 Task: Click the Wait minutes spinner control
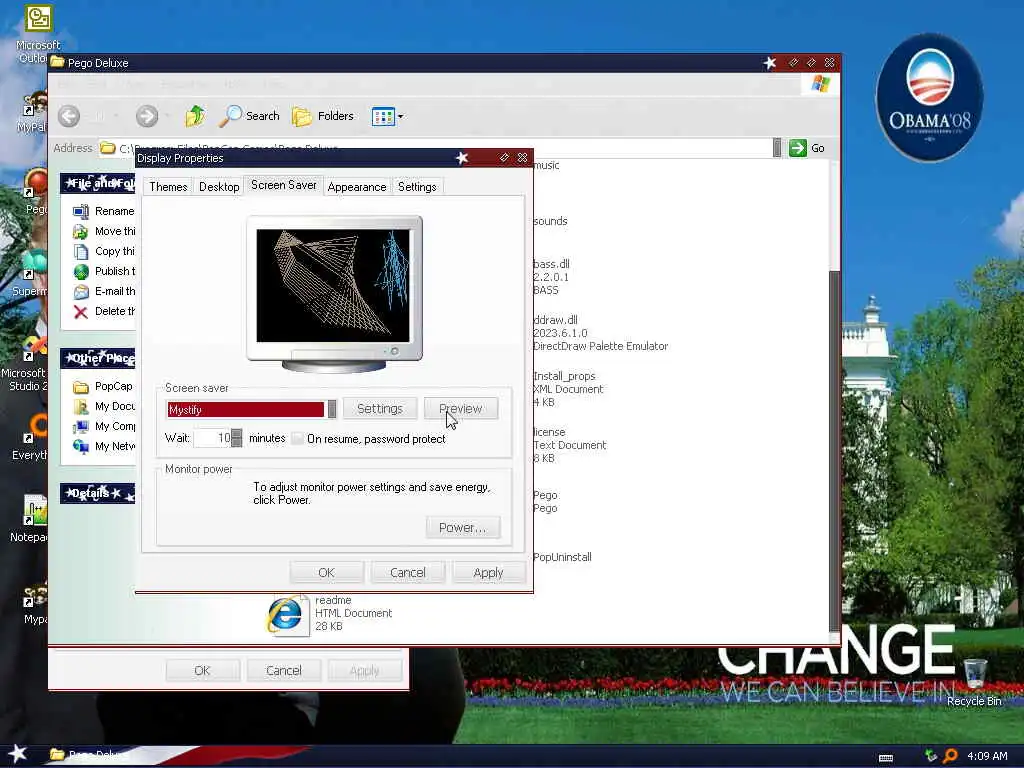click(236, 438)
